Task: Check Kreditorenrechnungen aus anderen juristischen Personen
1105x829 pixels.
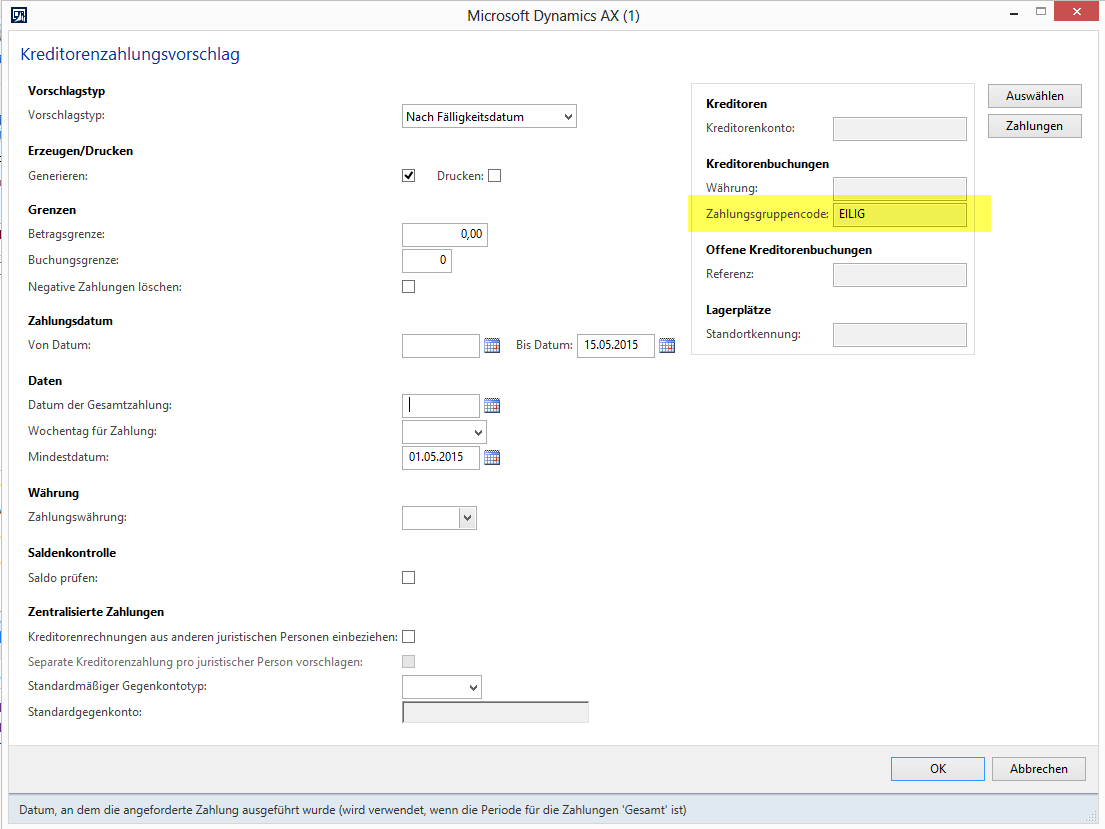Action: tap(408, 637)
